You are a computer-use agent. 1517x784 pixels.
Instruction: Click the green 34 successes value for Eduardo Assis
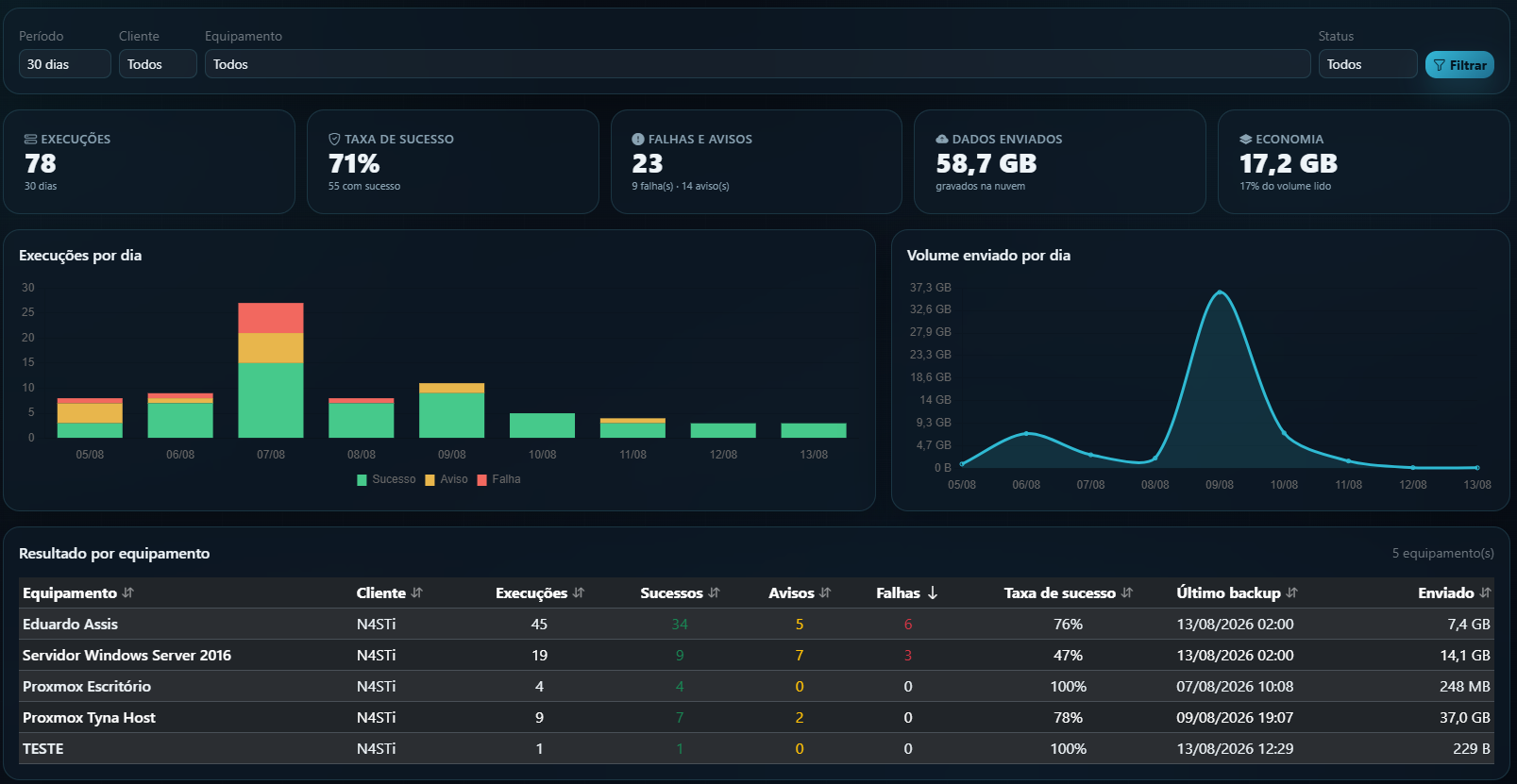[x=680, y=624]
